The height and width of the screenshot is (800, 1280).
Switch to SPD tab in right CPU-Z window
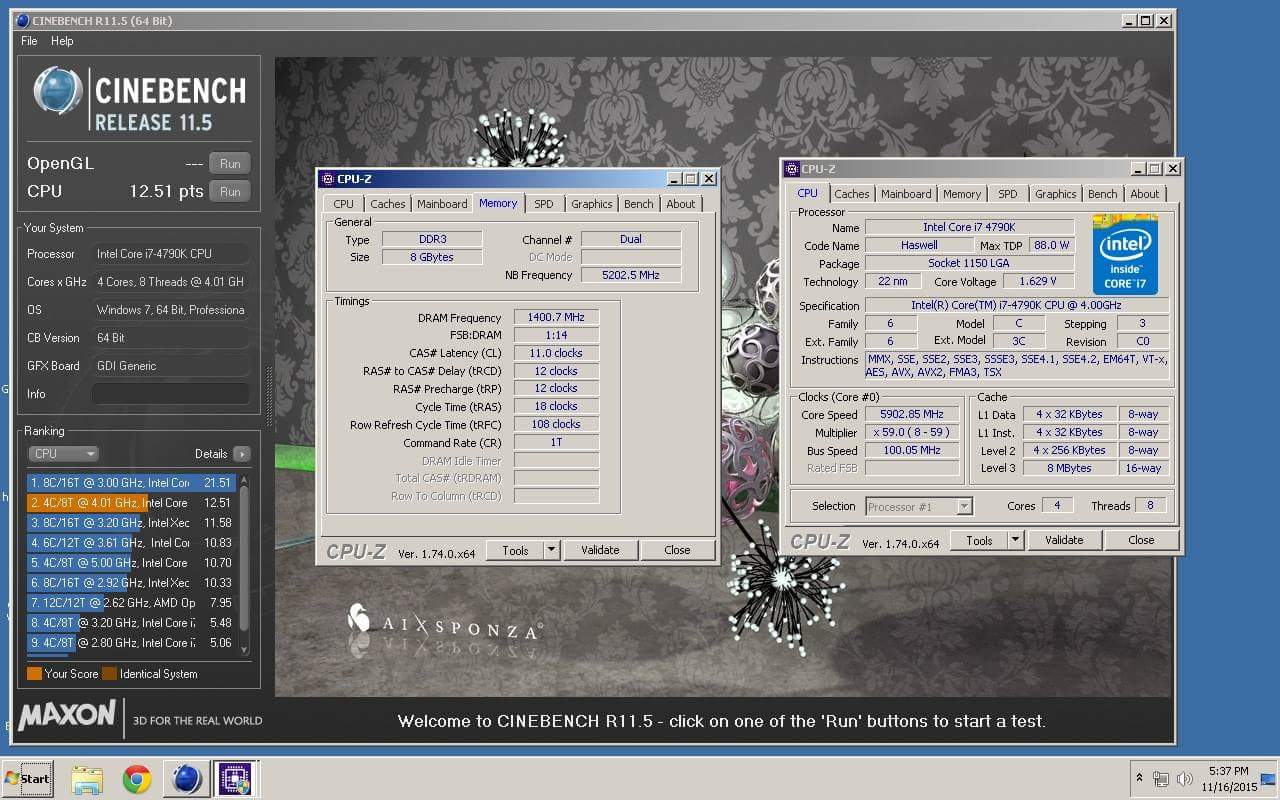[1008, 194]
